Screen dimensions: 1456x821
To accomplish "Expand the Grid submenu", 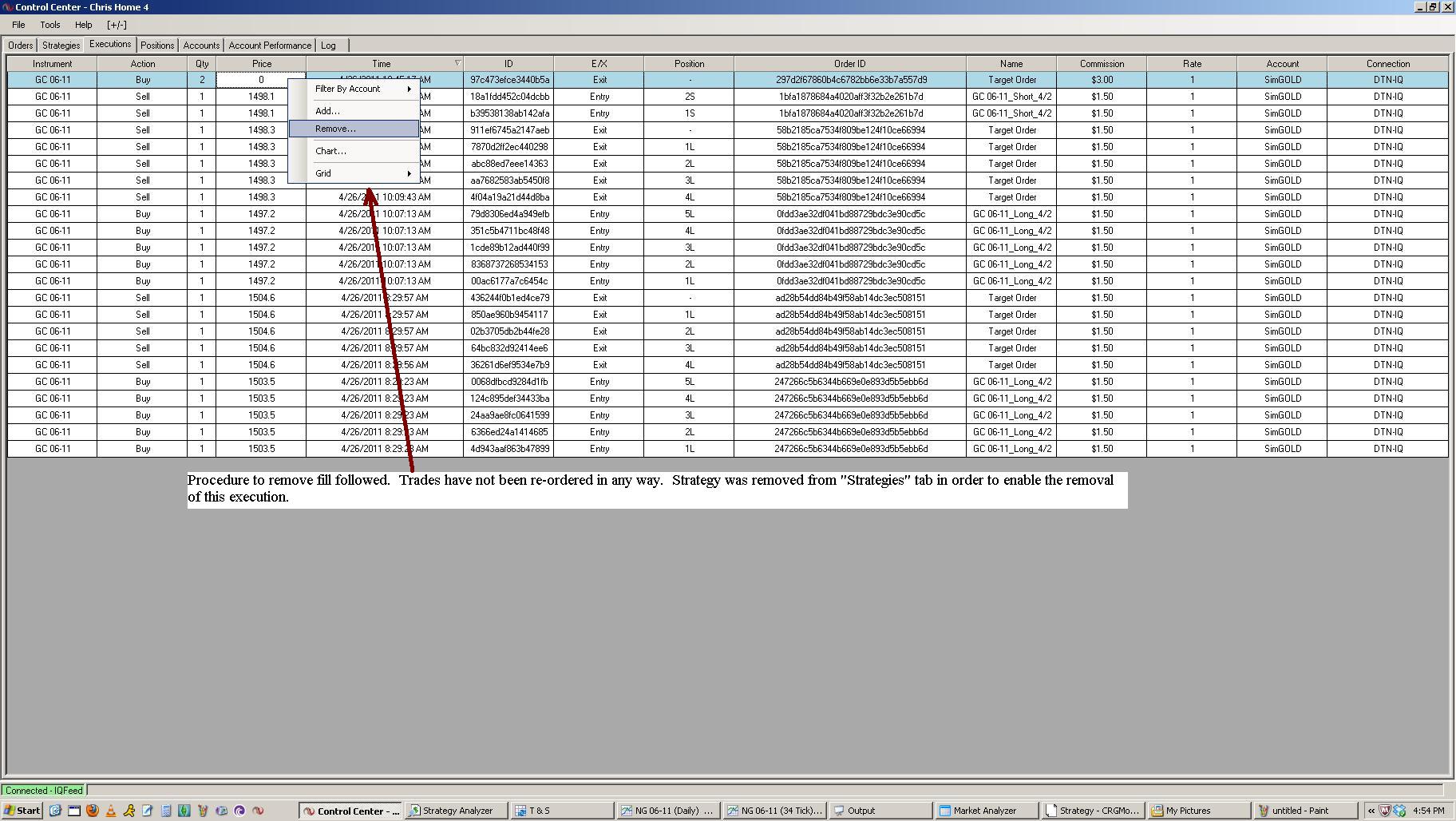I will click(x=354, y=173).
